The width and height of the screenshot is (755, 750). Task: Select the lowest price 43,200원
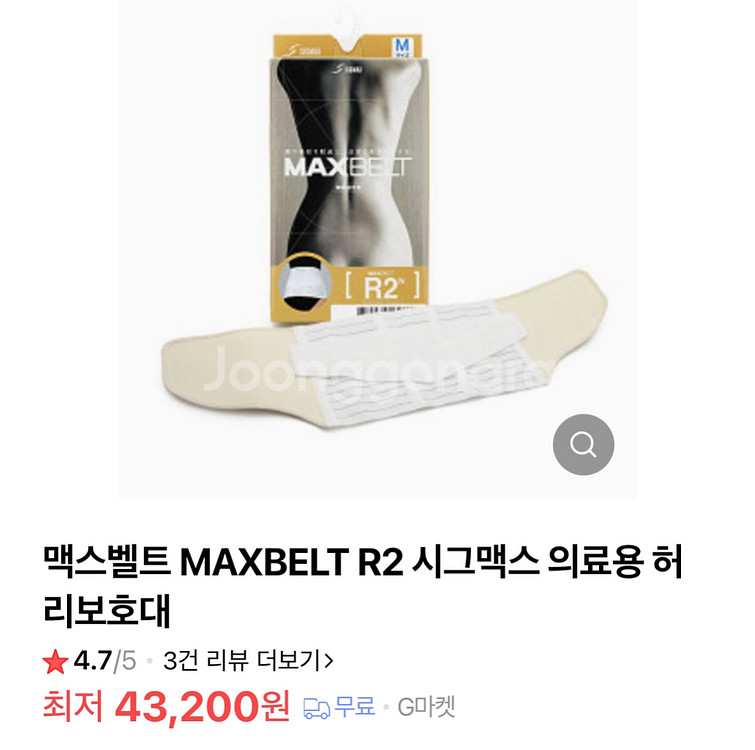[x=202, y=707]
